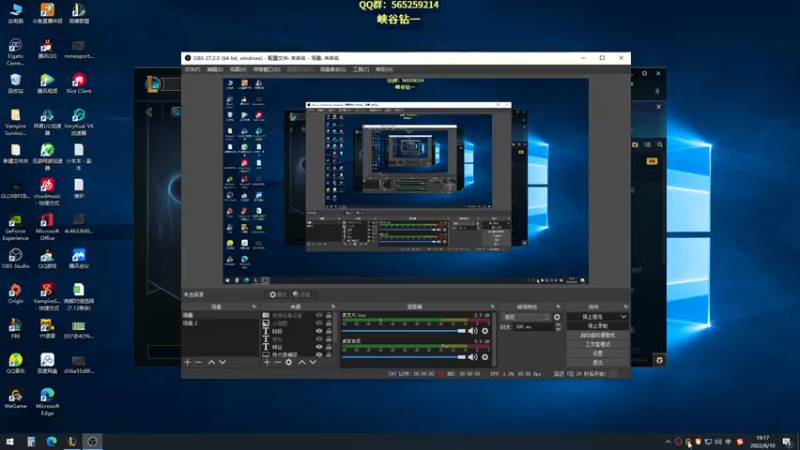Click transition duration 300 ms field
The image size is (800, 450).
(533, 327)
